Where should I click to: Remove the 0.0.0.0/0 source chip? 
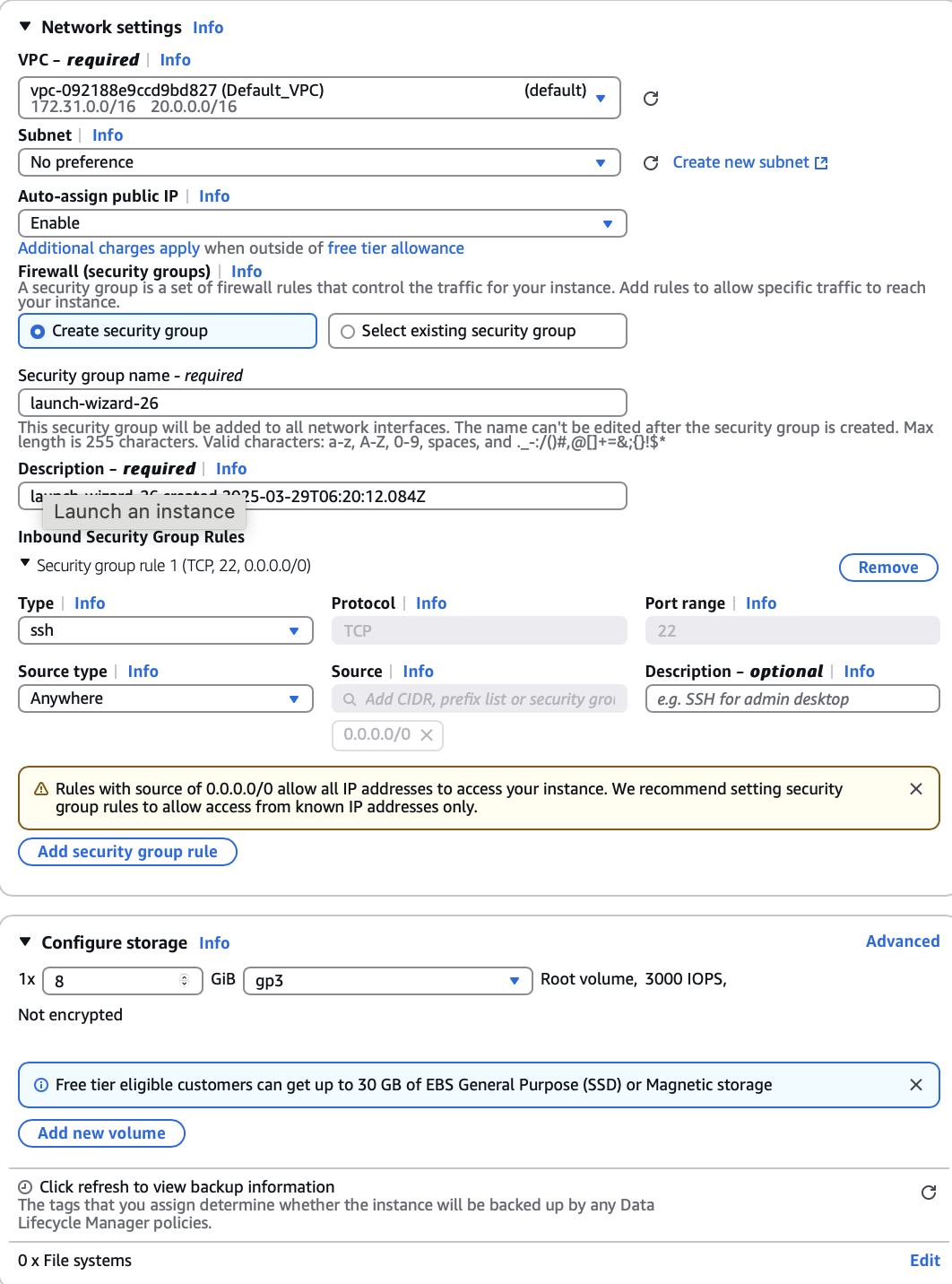pos(427,735)
